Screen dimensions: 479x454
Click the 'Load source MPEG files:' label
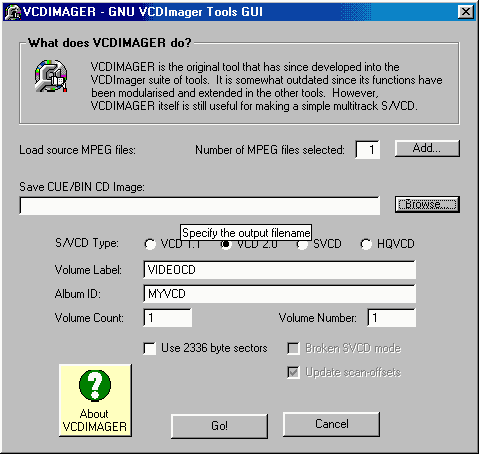[x=77, y=150]
